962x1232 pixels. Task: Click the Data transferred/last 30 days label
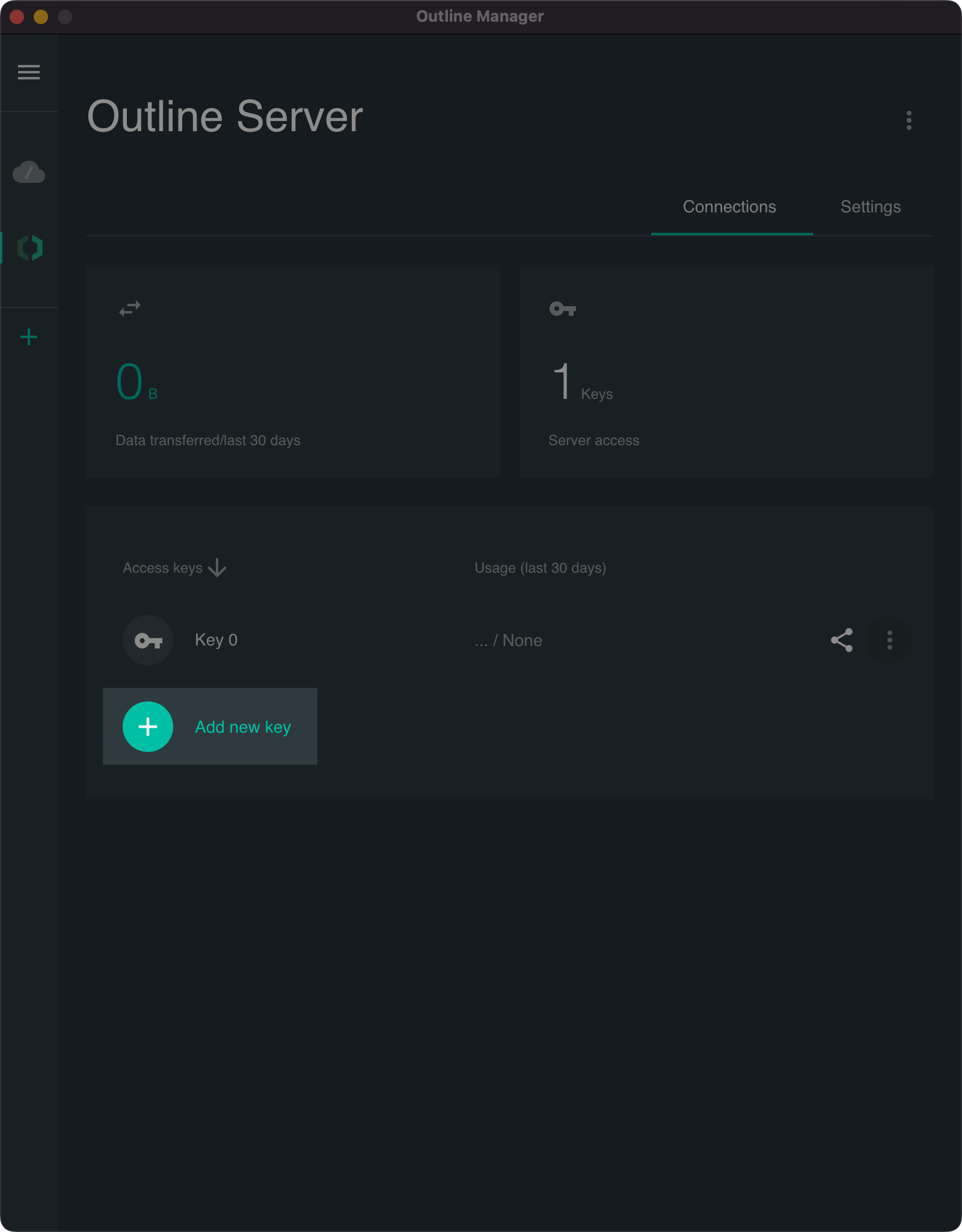pos(208,440)
